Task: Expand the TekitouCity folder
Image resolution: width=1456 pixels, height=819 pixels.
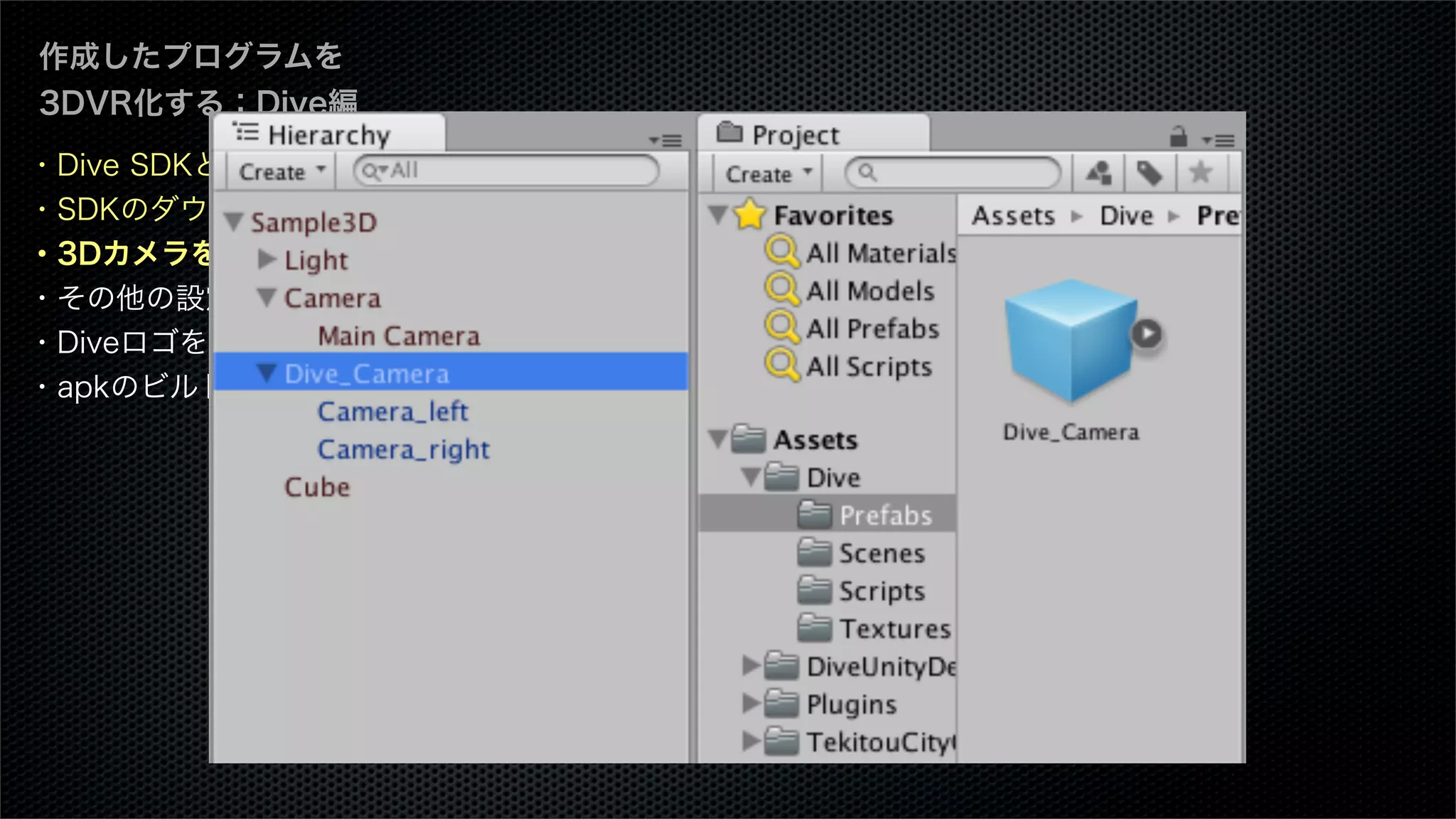Action: [751, 741]
